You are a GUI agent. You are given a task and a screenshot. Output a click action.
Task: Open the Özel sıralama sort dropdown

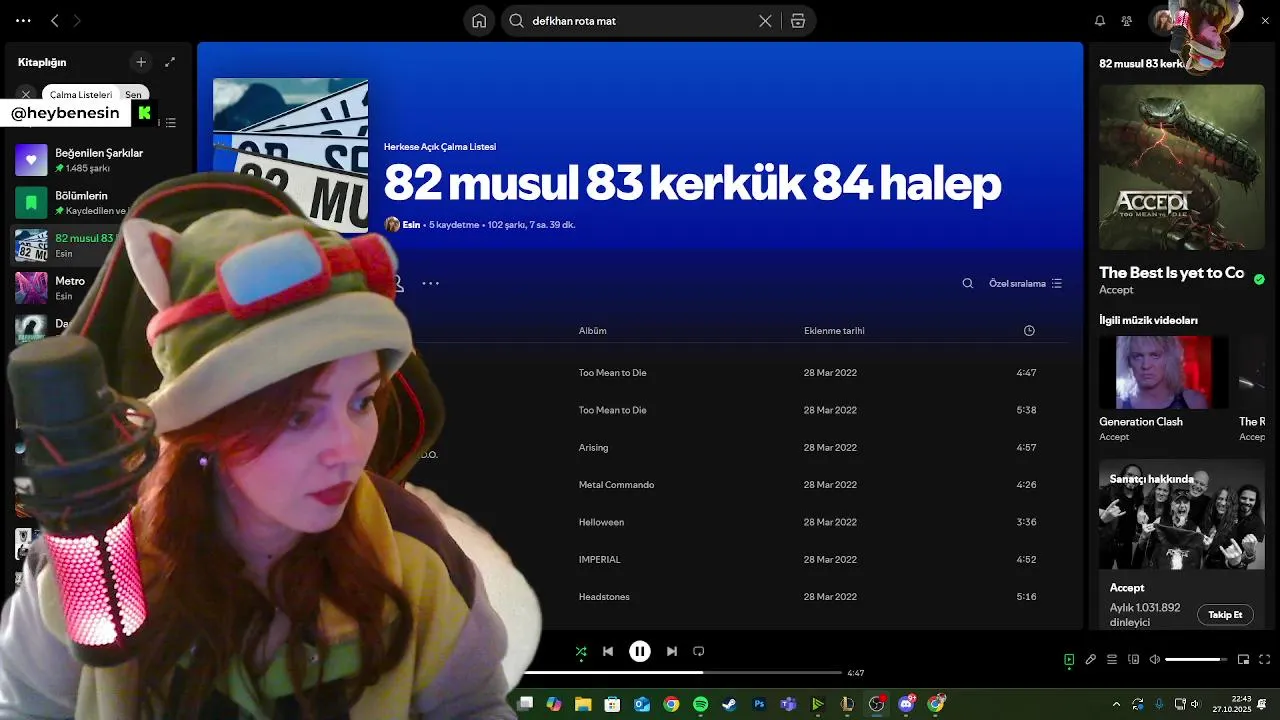tap(1026, 283)
